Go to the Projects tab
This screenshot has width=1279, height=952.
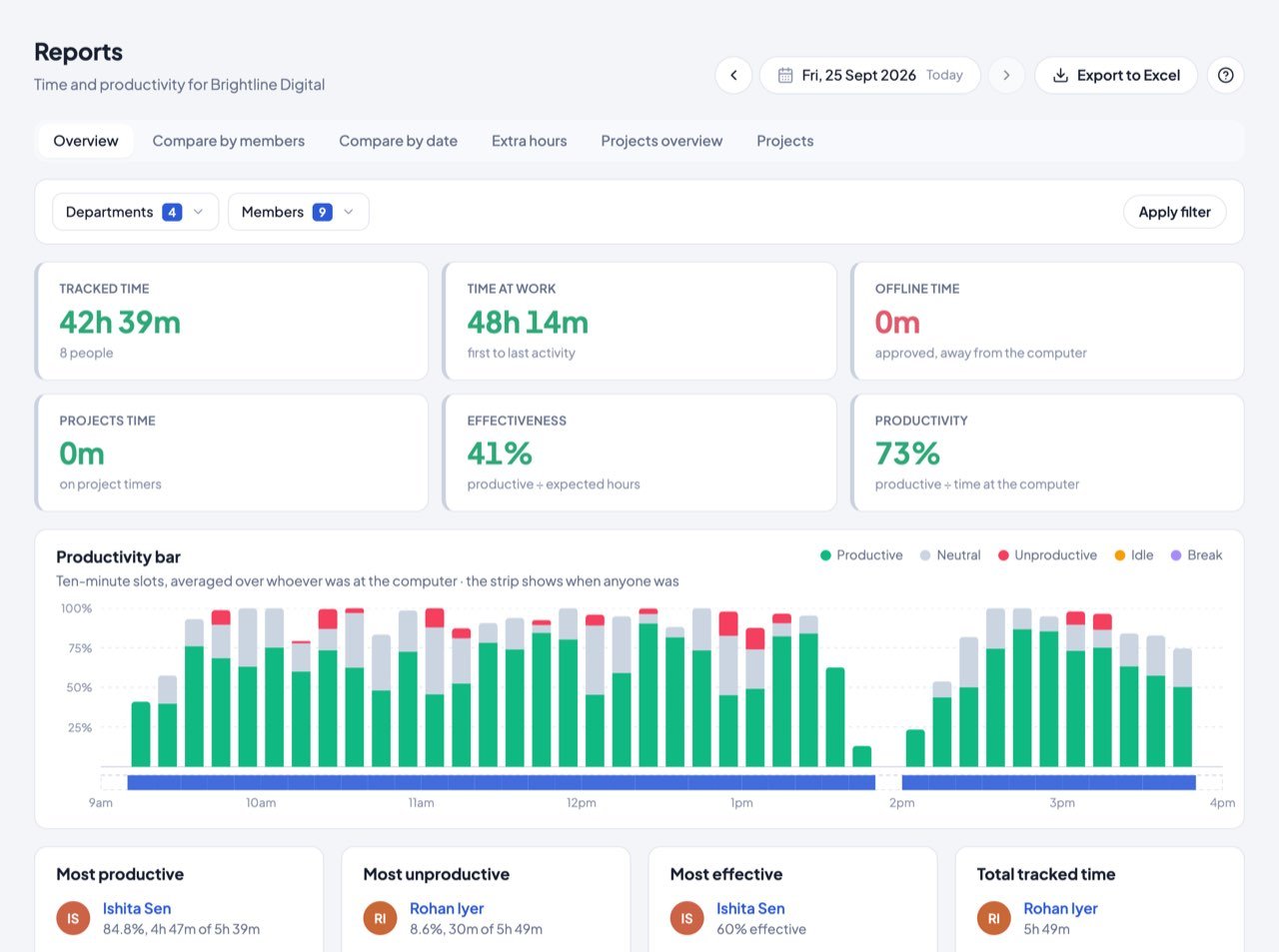(x=785, y=141)
